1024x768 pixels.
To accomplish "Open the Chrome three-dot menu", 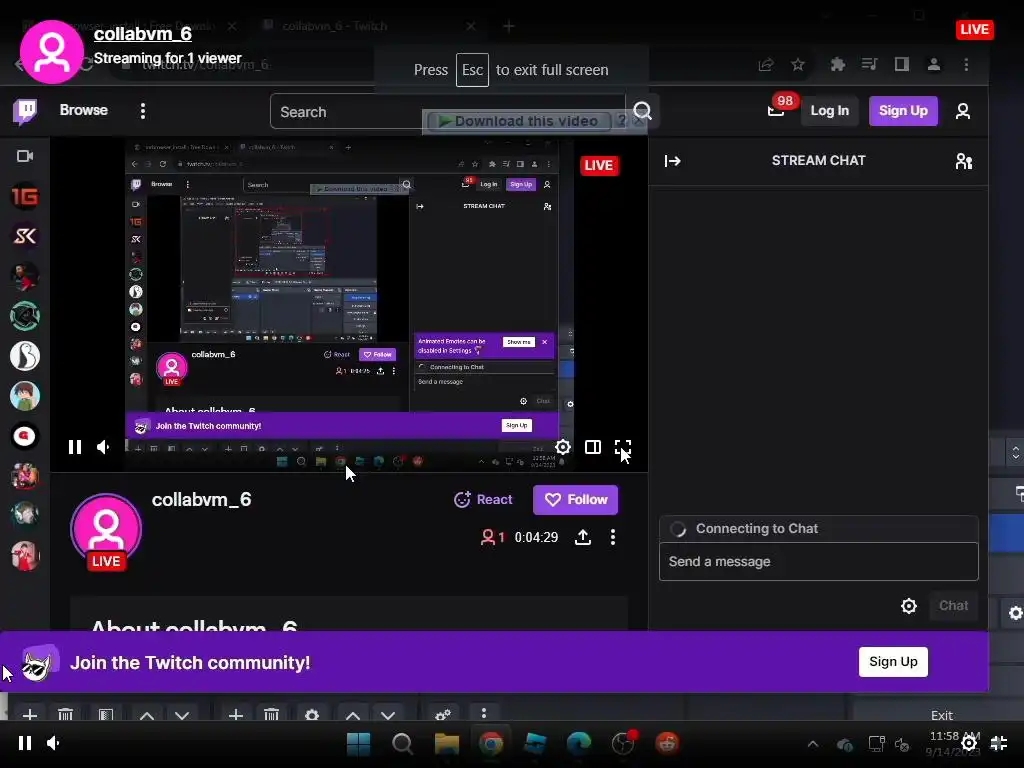I will point(967,64).
